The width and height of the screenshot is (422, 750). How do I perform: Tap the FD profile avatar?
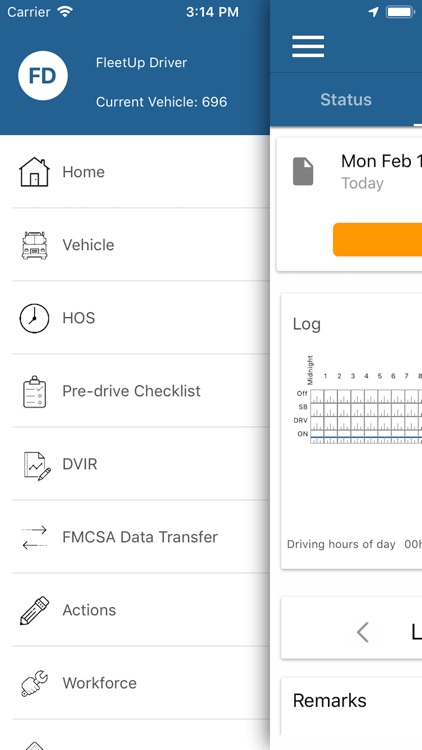[43, 76]
